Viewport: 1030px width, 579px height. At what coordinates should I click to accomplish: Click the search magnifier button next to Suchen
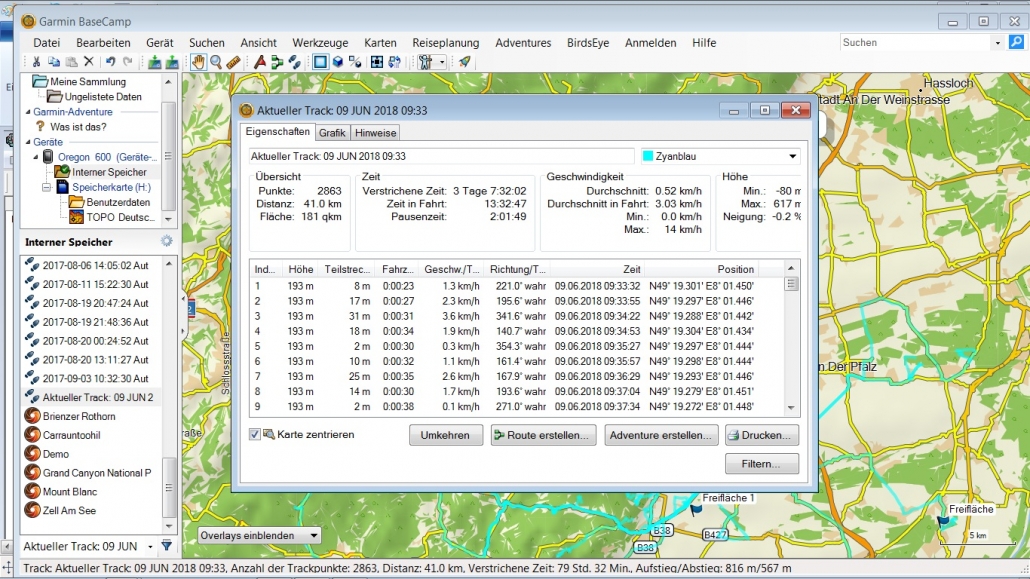point(1016,42)
